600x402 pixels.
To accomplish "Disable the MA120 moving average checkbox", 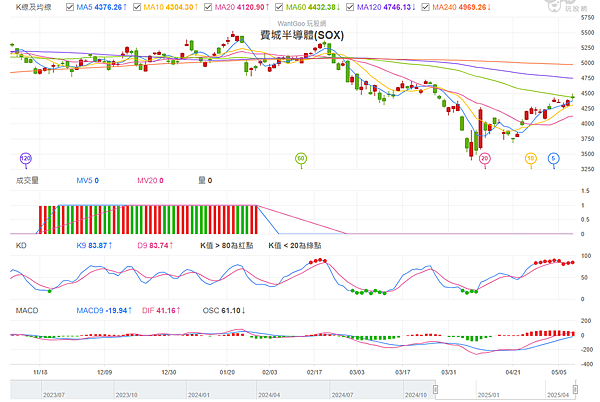I will (x=350, y=7).
